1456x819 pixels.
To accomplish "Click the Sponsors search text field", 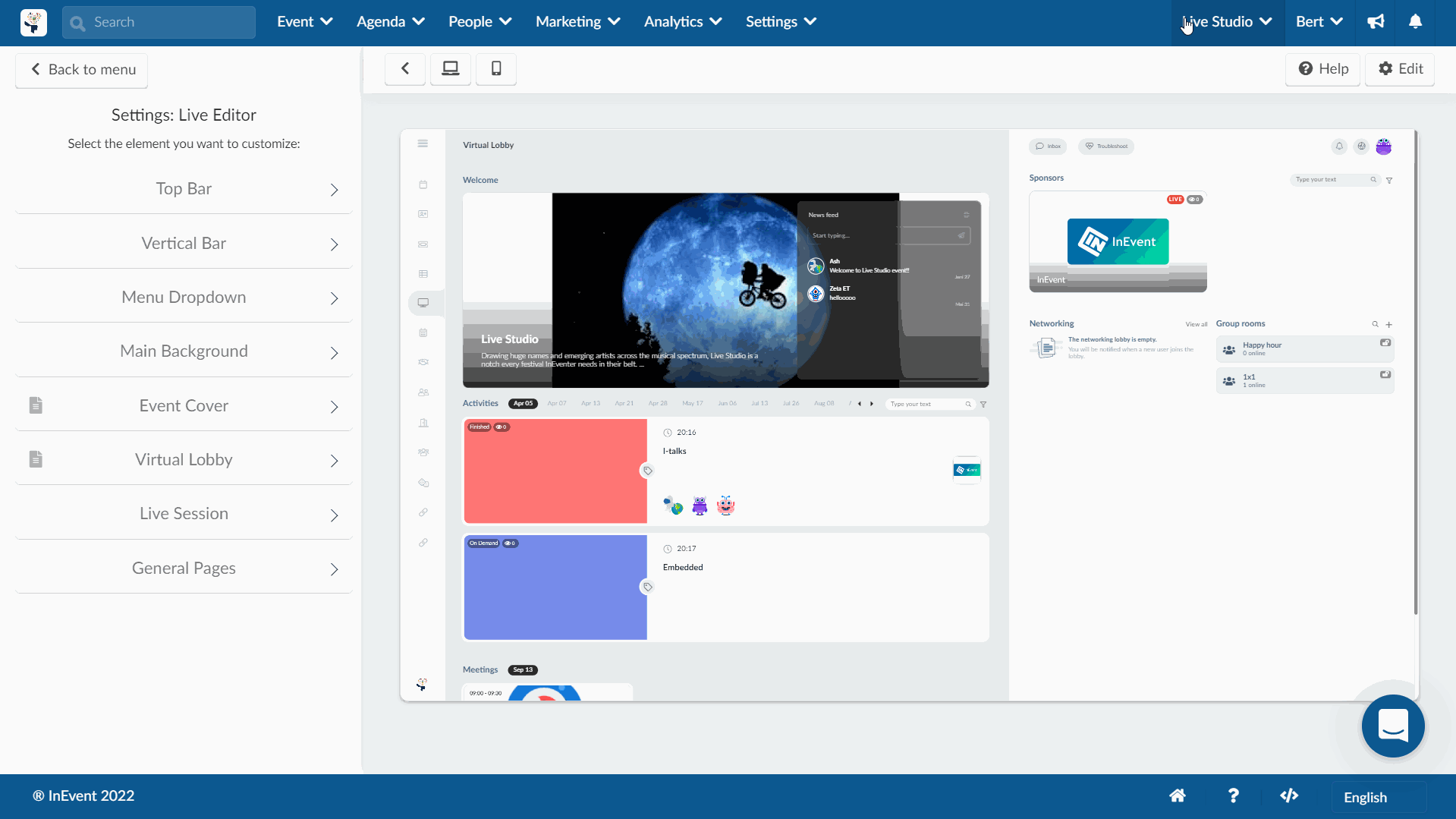I will [x=1335, y=180].
